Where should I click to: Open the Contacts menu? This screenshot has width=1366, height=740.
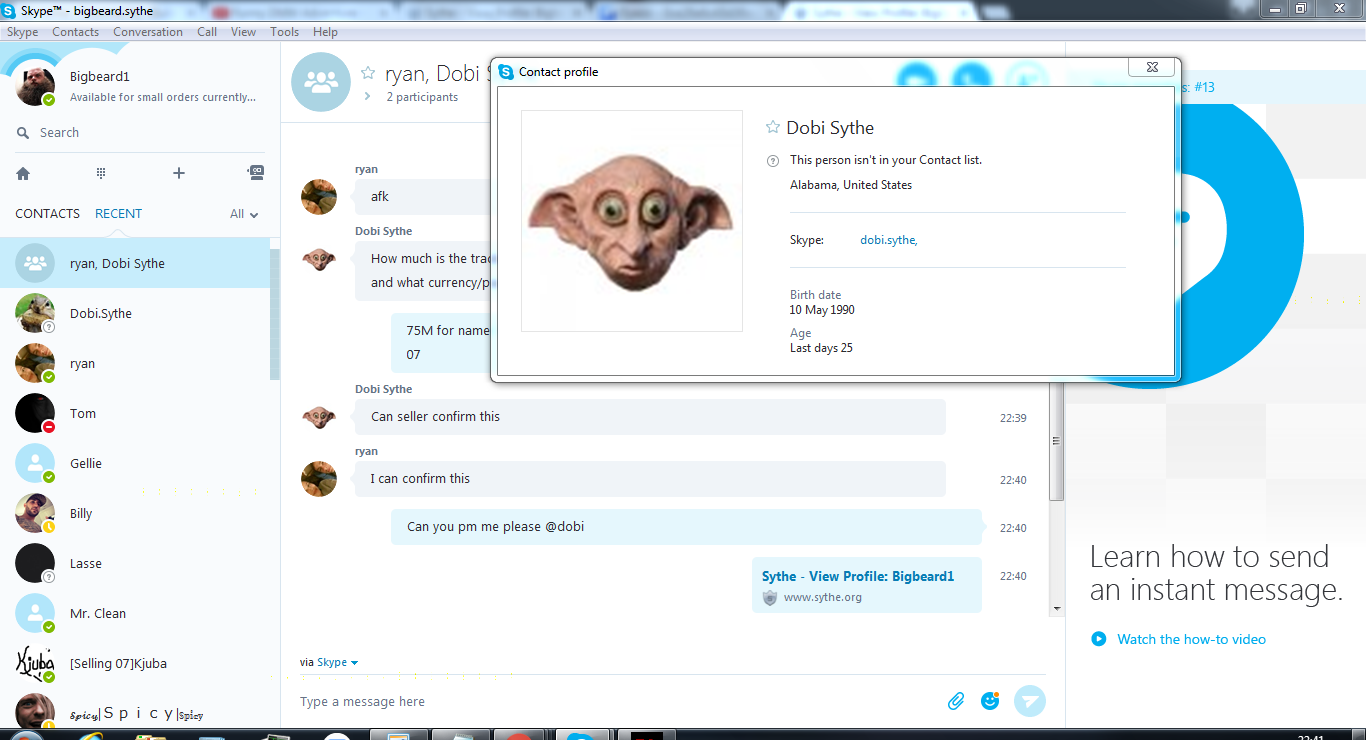tap(76, 32)
